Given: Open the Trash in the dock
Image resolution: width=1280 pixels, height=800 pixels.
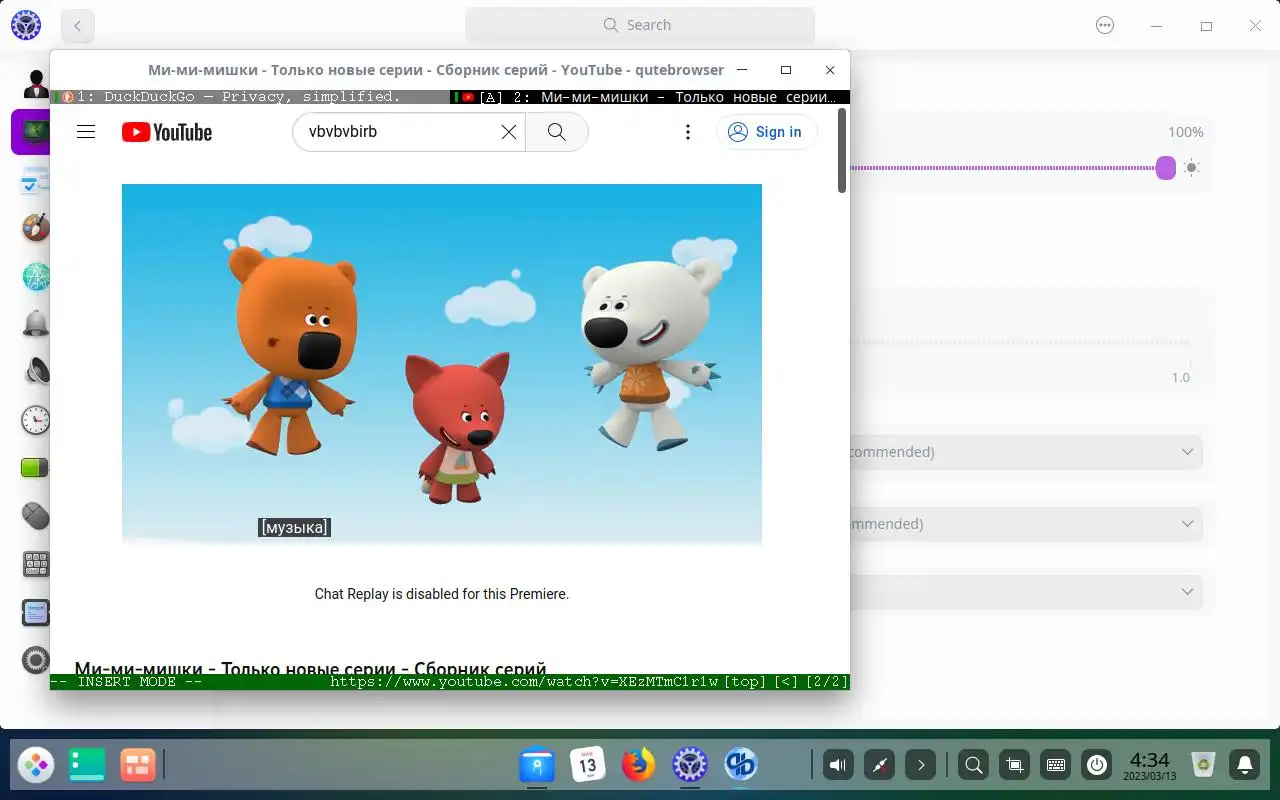Looking at the screenshot, I should click(1204, 766).
